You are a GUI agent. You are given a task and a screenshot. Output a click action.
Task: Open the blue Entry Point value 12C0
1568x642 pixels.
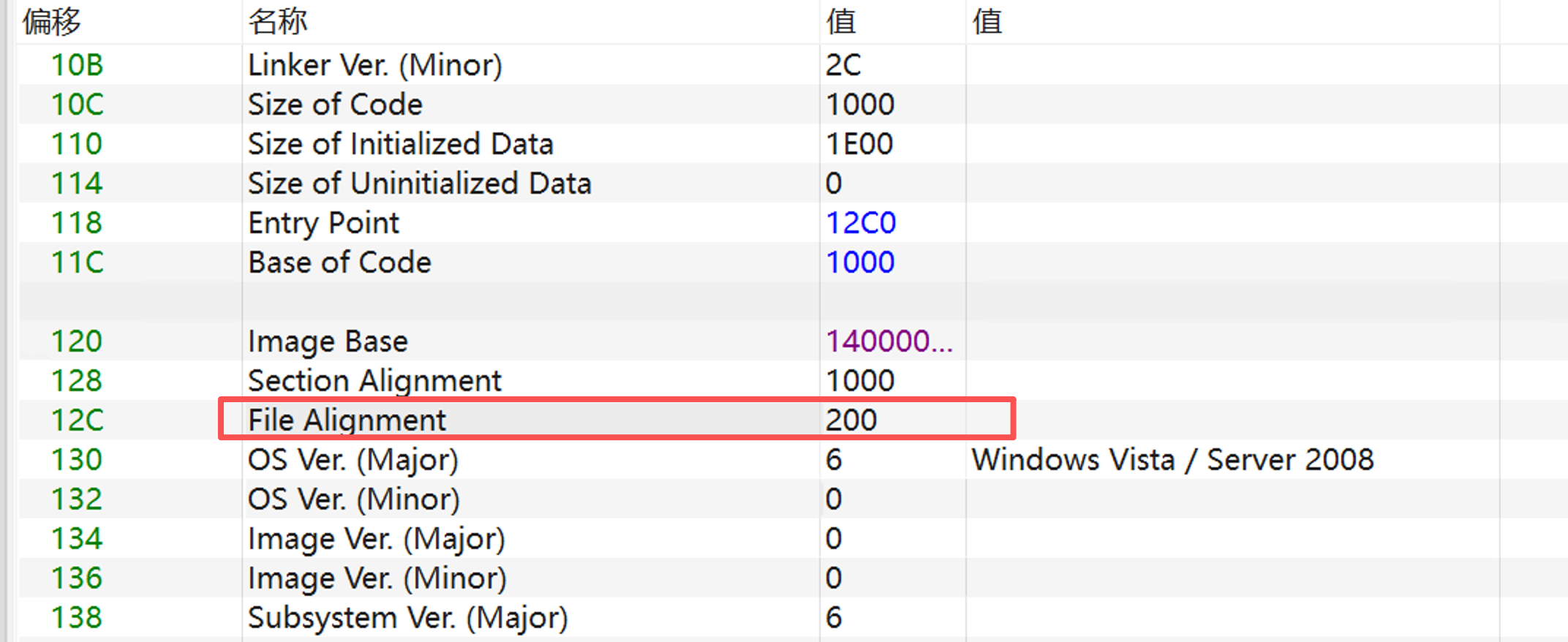[861, 223]
